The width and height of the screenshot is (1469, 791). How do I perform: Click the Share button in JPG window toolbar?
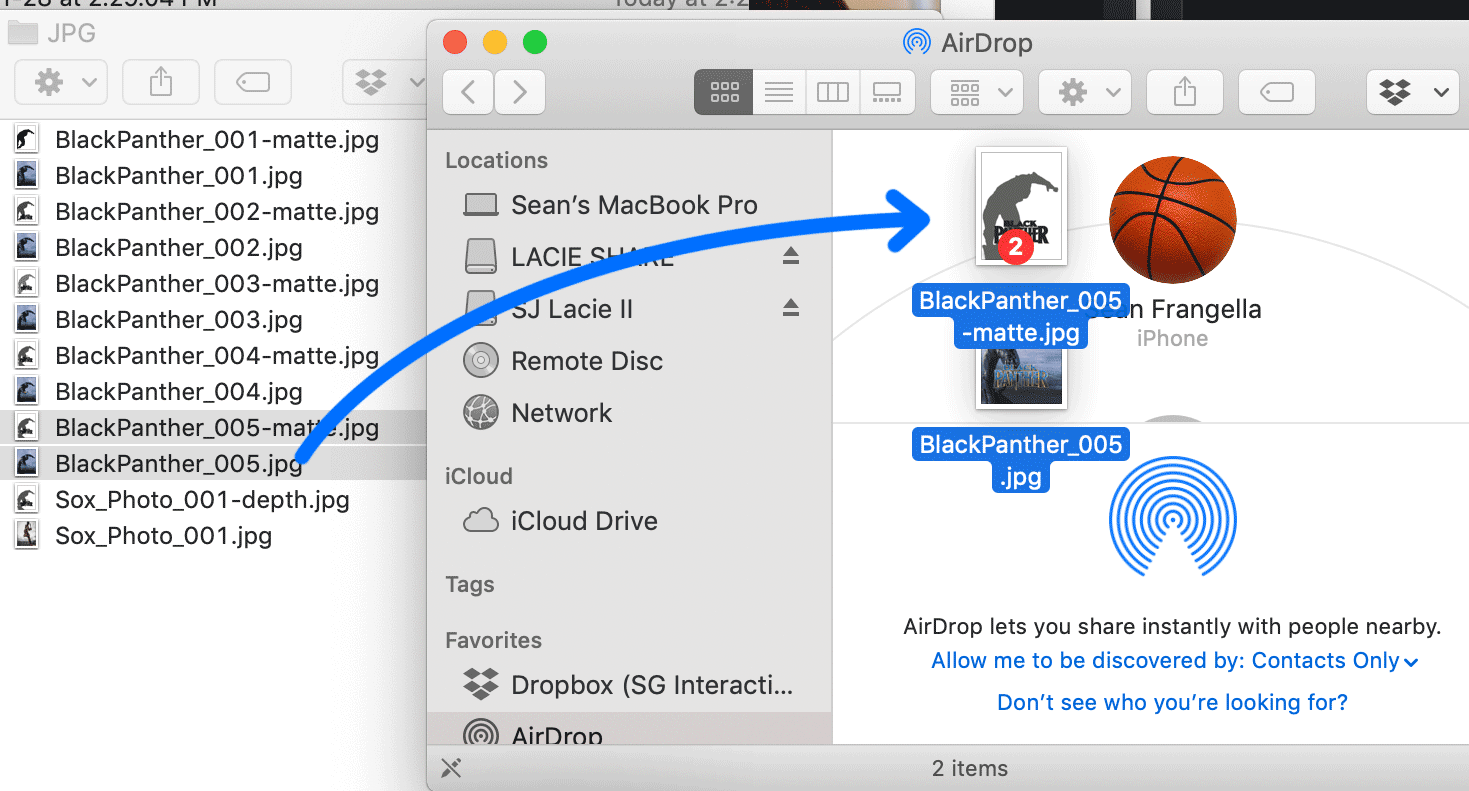161,82
